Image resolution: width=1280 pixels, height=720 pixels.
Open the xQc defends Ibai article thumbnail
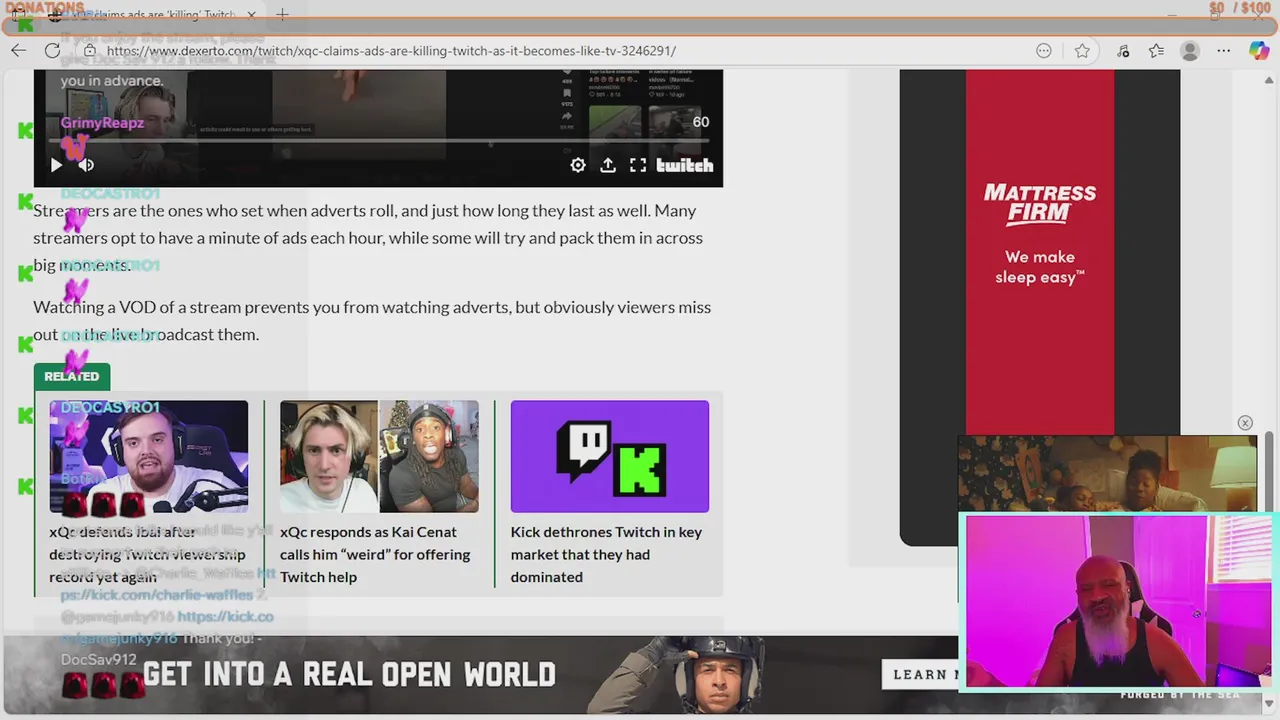(x=149, y=456)
